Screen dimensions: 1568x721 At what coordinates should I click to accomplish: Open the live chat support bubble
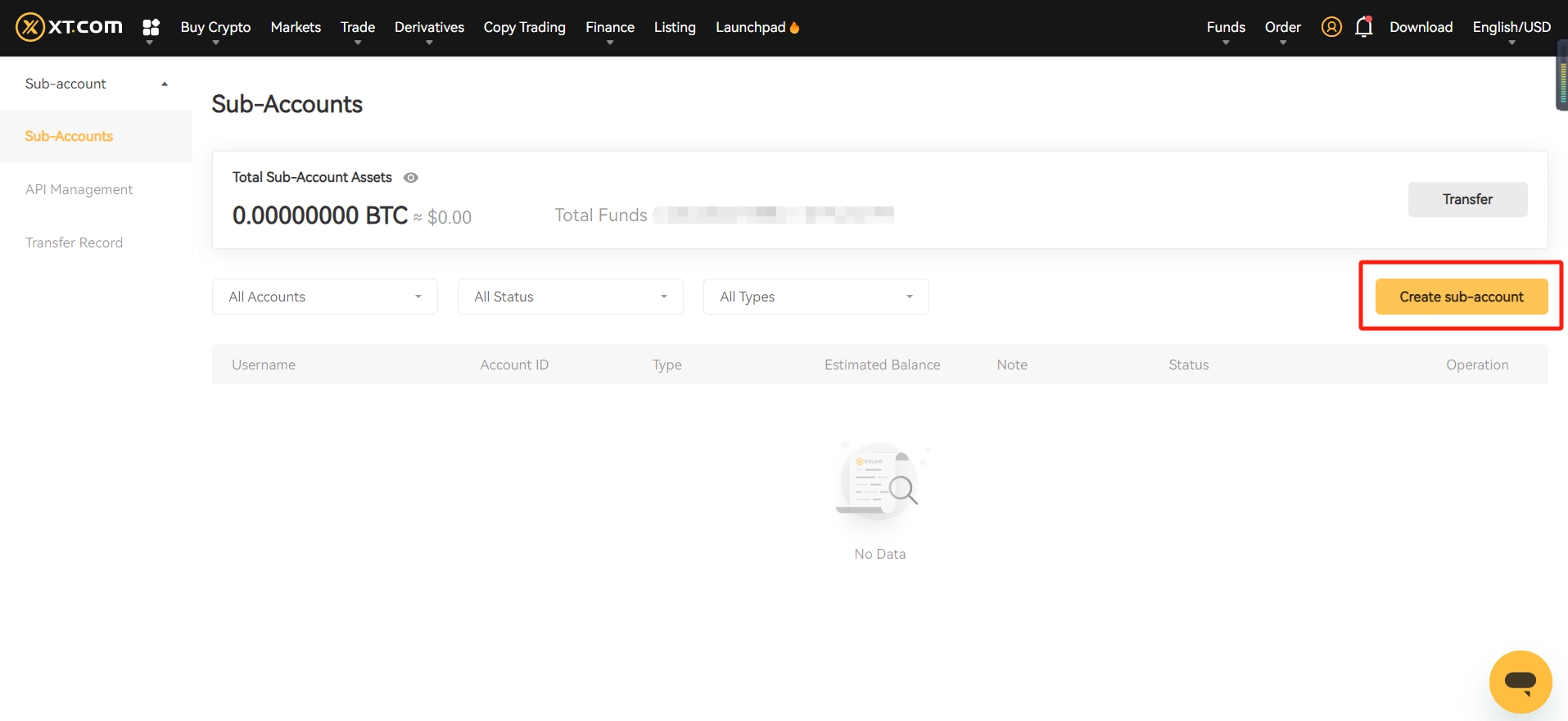coord(1520,682)
